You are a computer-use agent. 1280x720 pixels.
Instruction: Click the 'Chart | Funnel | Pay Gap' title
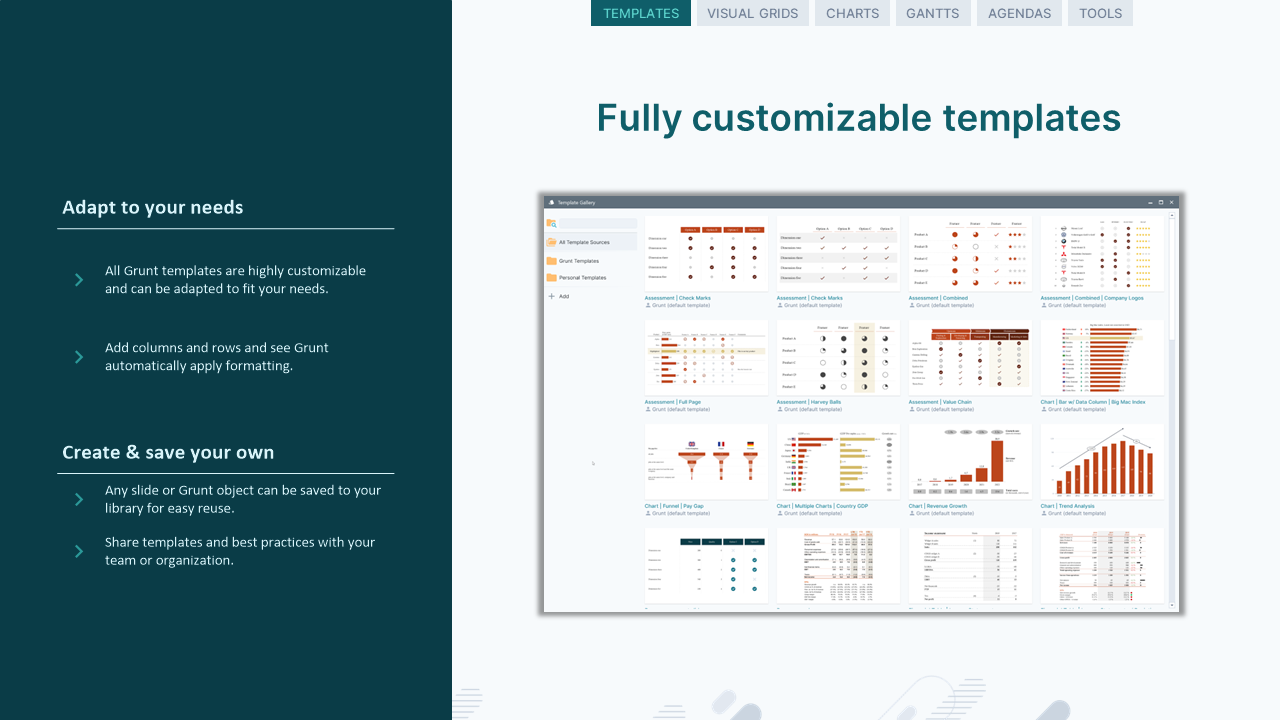pyautogui.click(x=674, y=506)
